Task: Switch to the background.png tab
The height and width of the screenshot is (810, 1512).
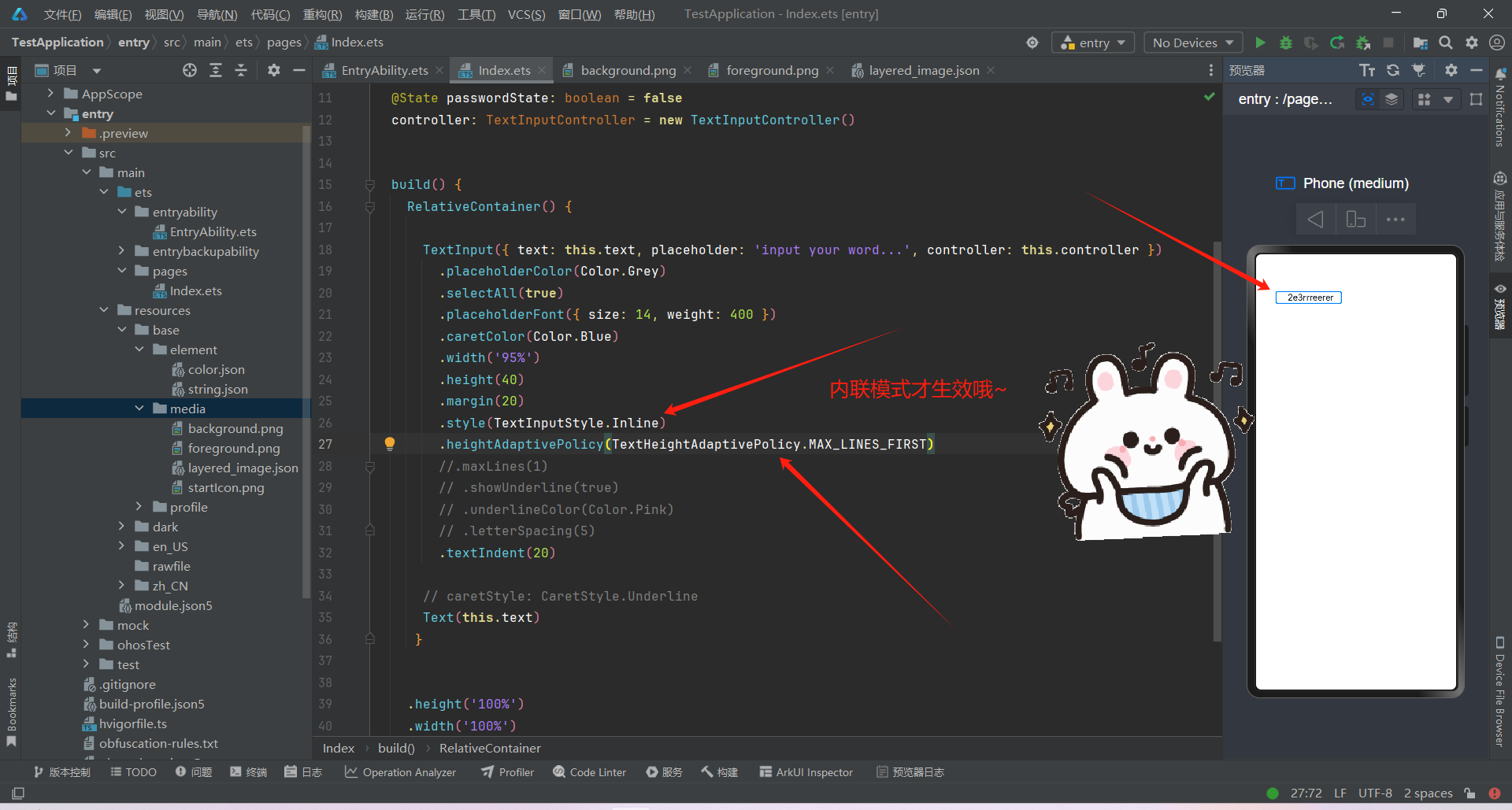Action: 628,71
